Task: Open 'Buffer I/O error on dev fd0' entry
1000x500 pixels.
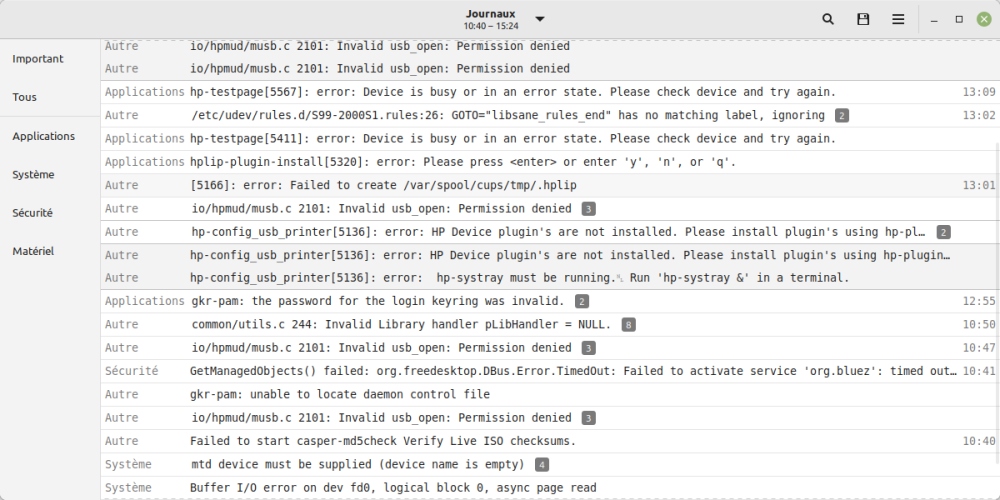Action: click(x=393, y=488)
